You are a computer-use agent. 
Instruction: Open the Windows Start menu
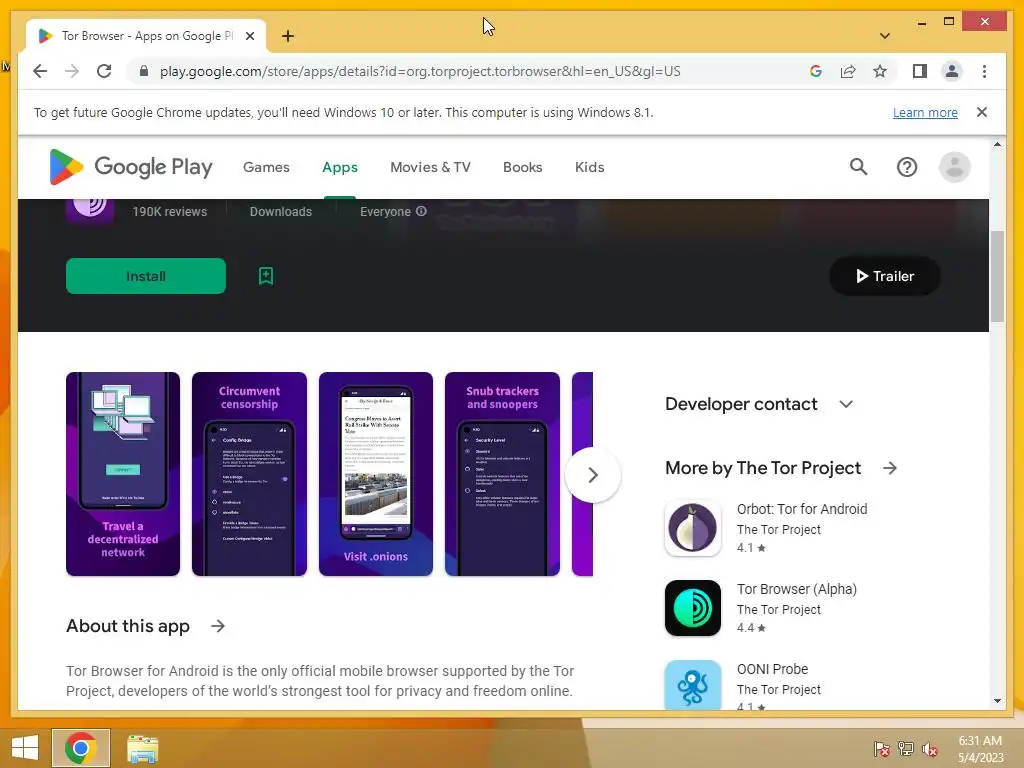(x=25, y=748)
